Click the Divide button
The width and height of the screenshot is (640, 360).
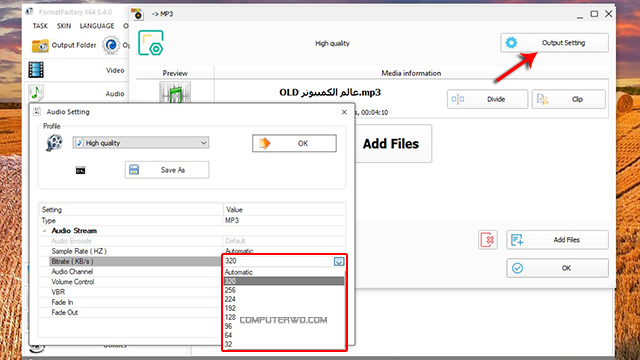pos(487,99)
